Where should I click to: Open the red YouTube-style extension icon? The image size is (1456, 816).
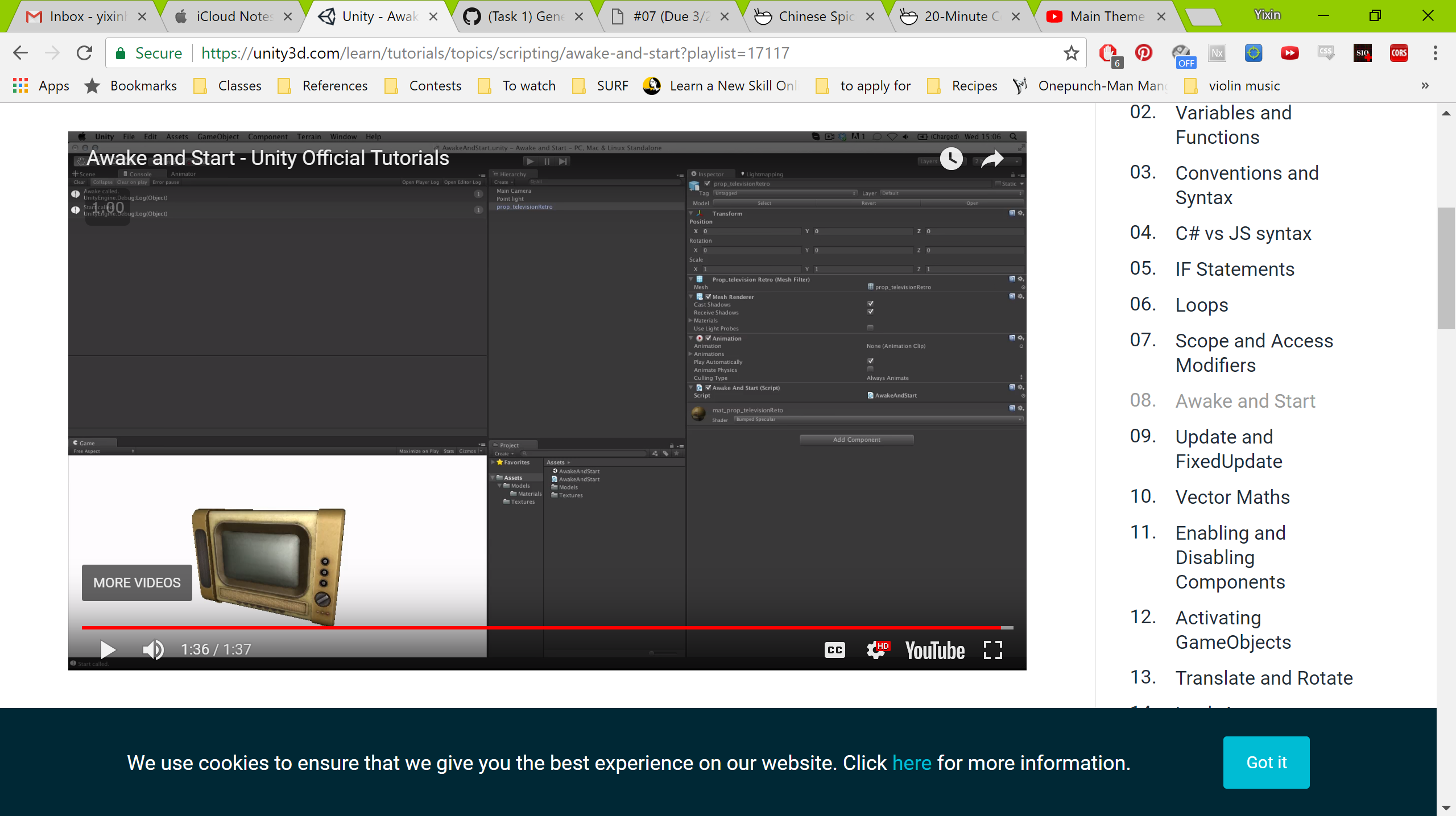coord(1289,53)
